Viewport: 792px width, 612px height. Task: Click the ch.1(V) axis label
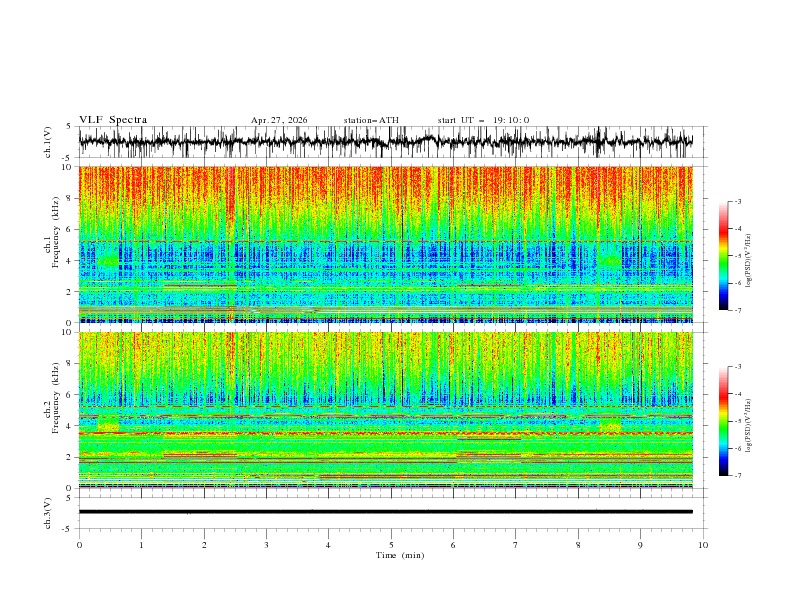point(48,142)
